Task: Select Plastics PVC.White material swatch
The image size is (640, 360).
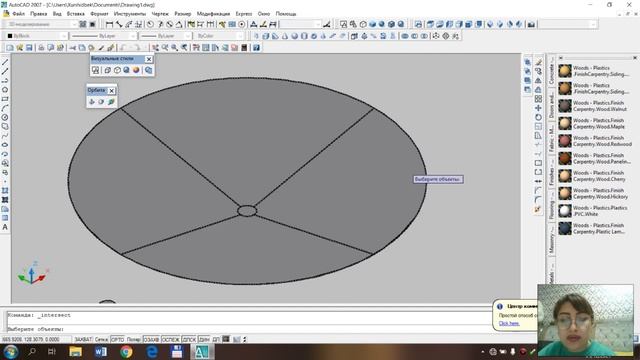Action: [x=565, y=211]
